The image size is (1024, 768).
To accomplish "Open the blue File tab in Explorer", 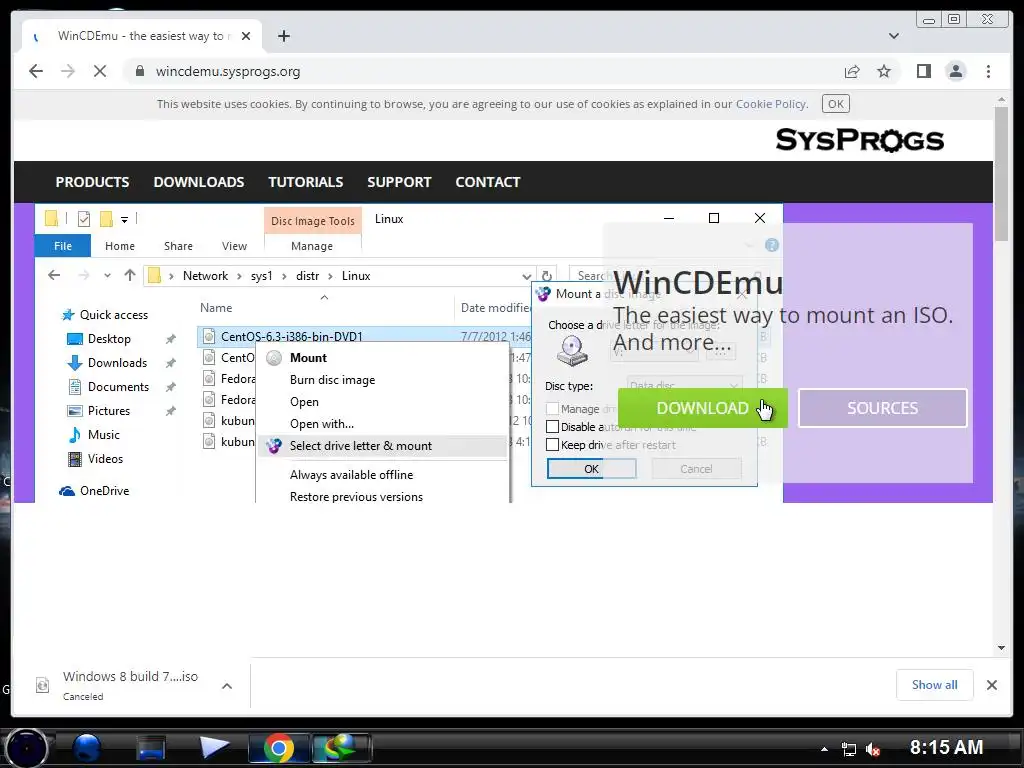I will (63, 246).
